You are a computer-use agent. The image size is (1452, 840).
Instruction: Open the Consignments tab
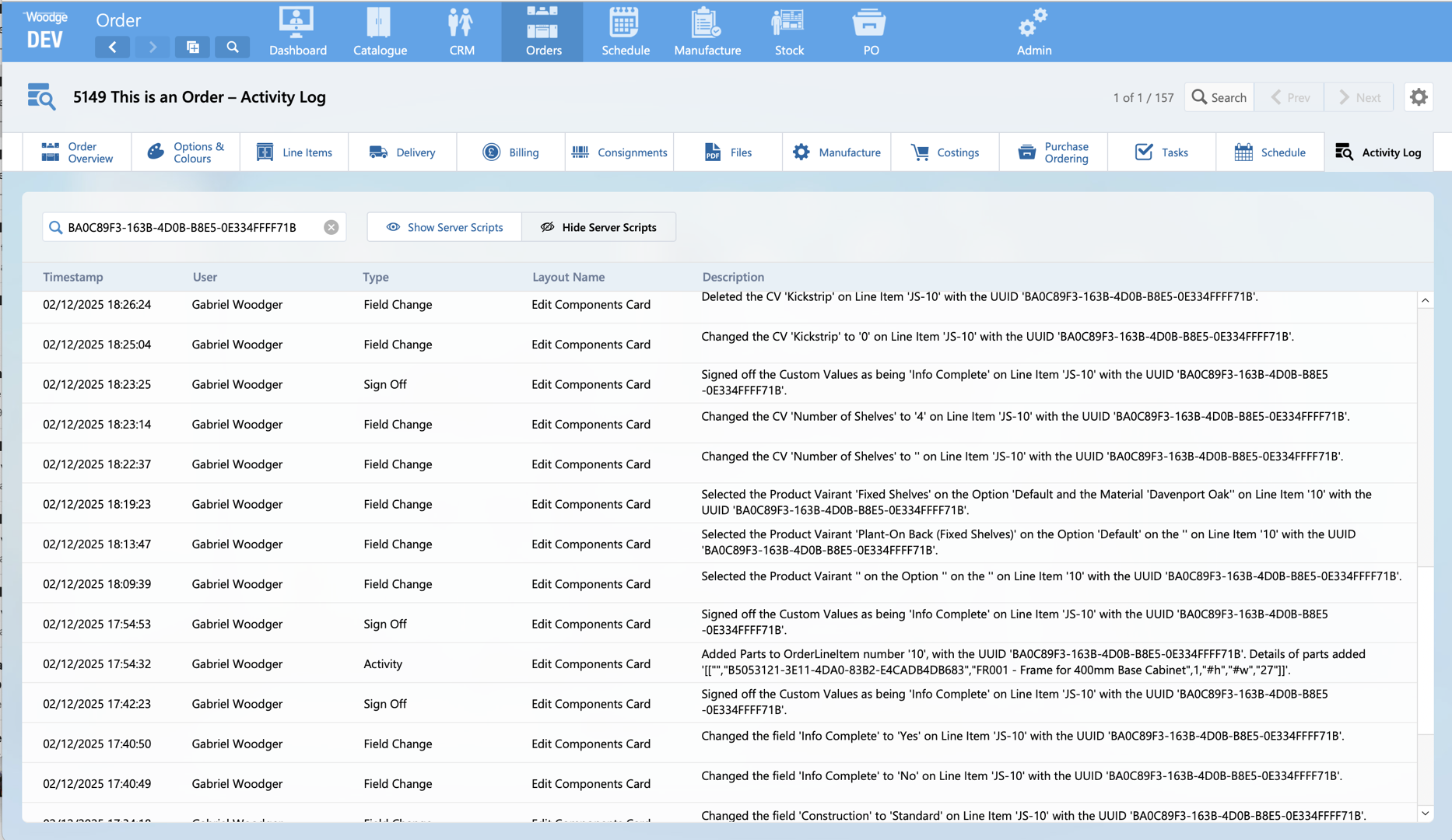[619, 152]
